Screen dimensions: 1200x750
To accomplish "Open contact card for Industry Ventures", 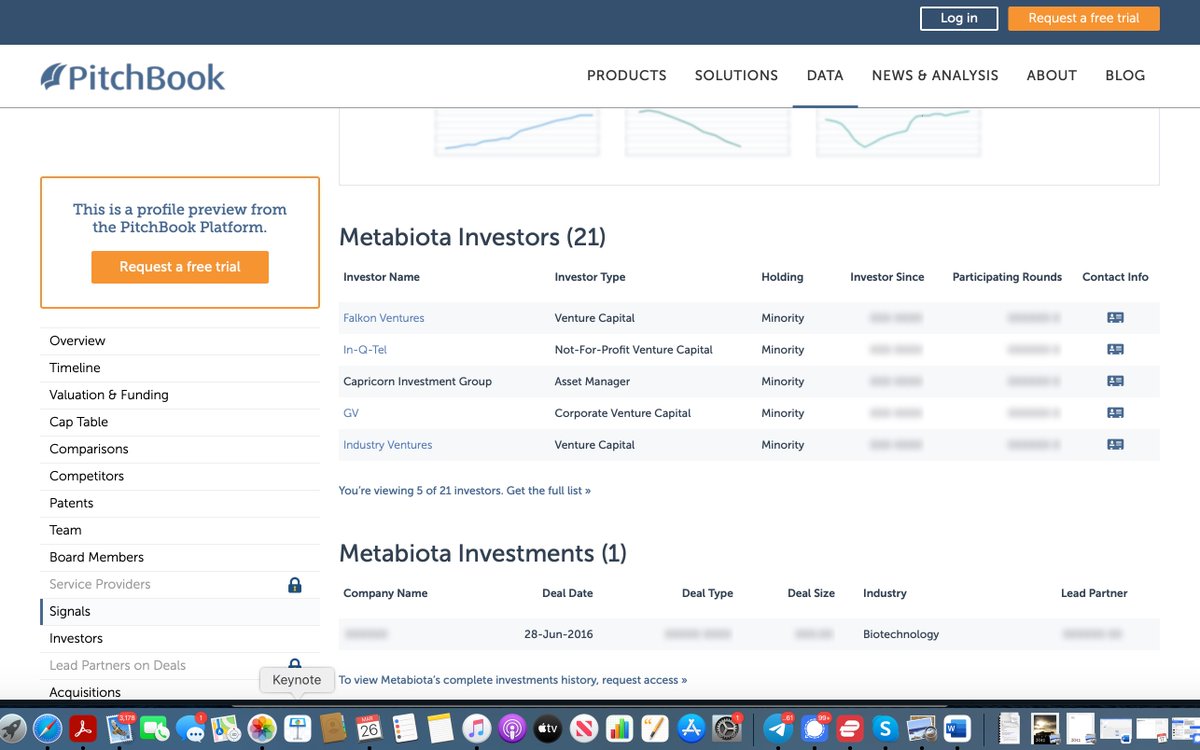I will point(1115,445).
